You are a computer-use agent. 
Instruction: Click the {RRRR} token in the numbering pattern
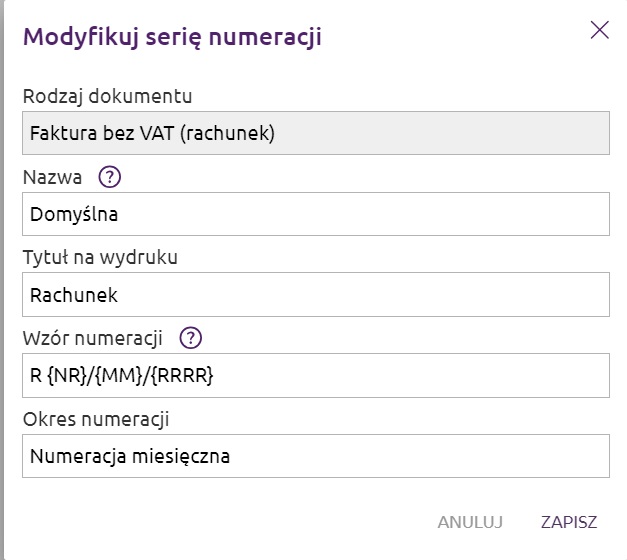183,376
